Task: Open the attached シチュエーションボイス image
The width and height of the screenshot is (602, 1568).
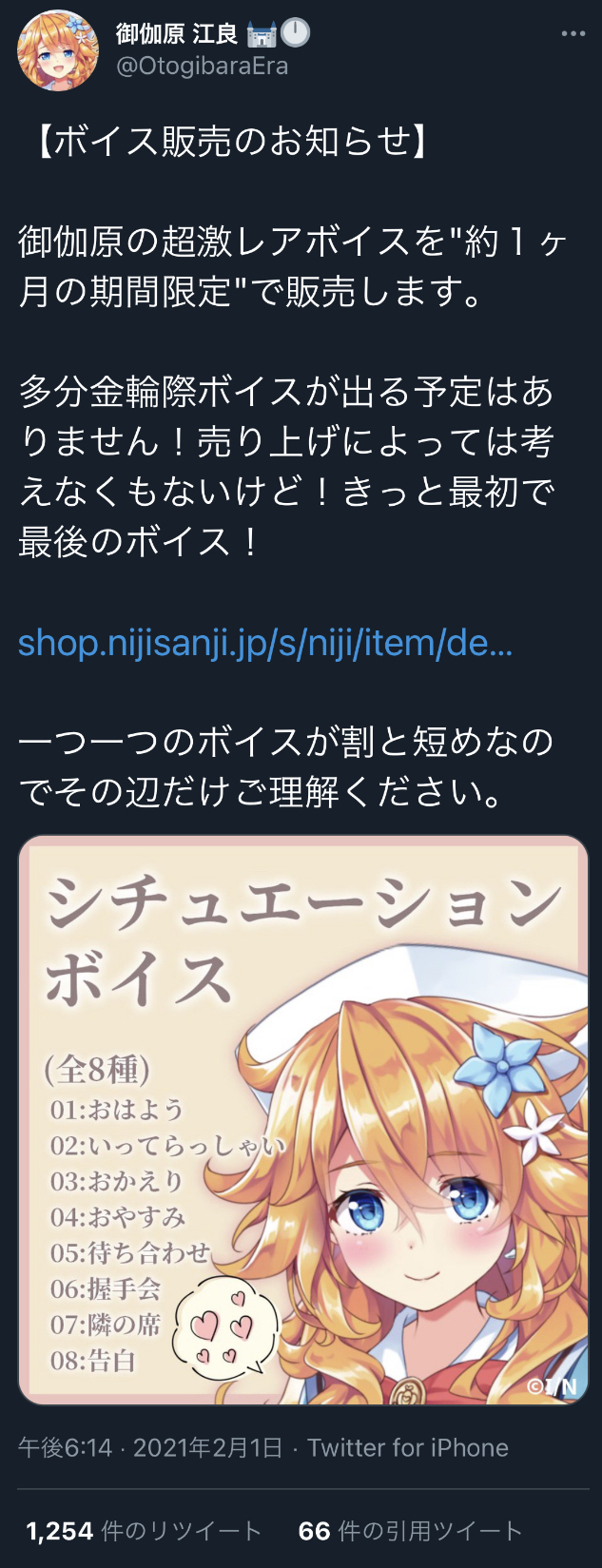Action: click(x=303, y=1120)
